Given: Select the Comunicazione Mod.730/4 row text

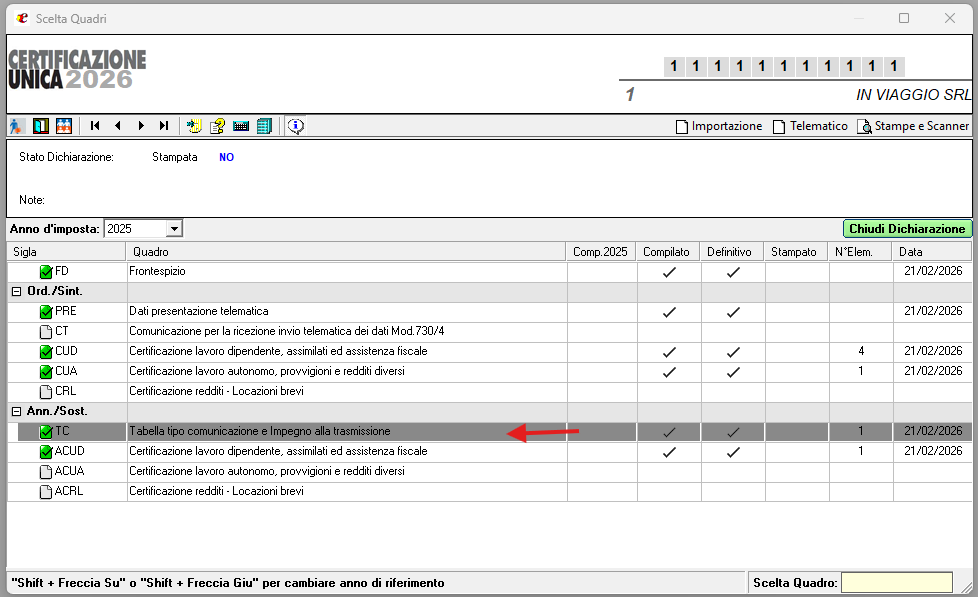Looking at the screenshot, I should pyautogui.click(x=286, y=331).
